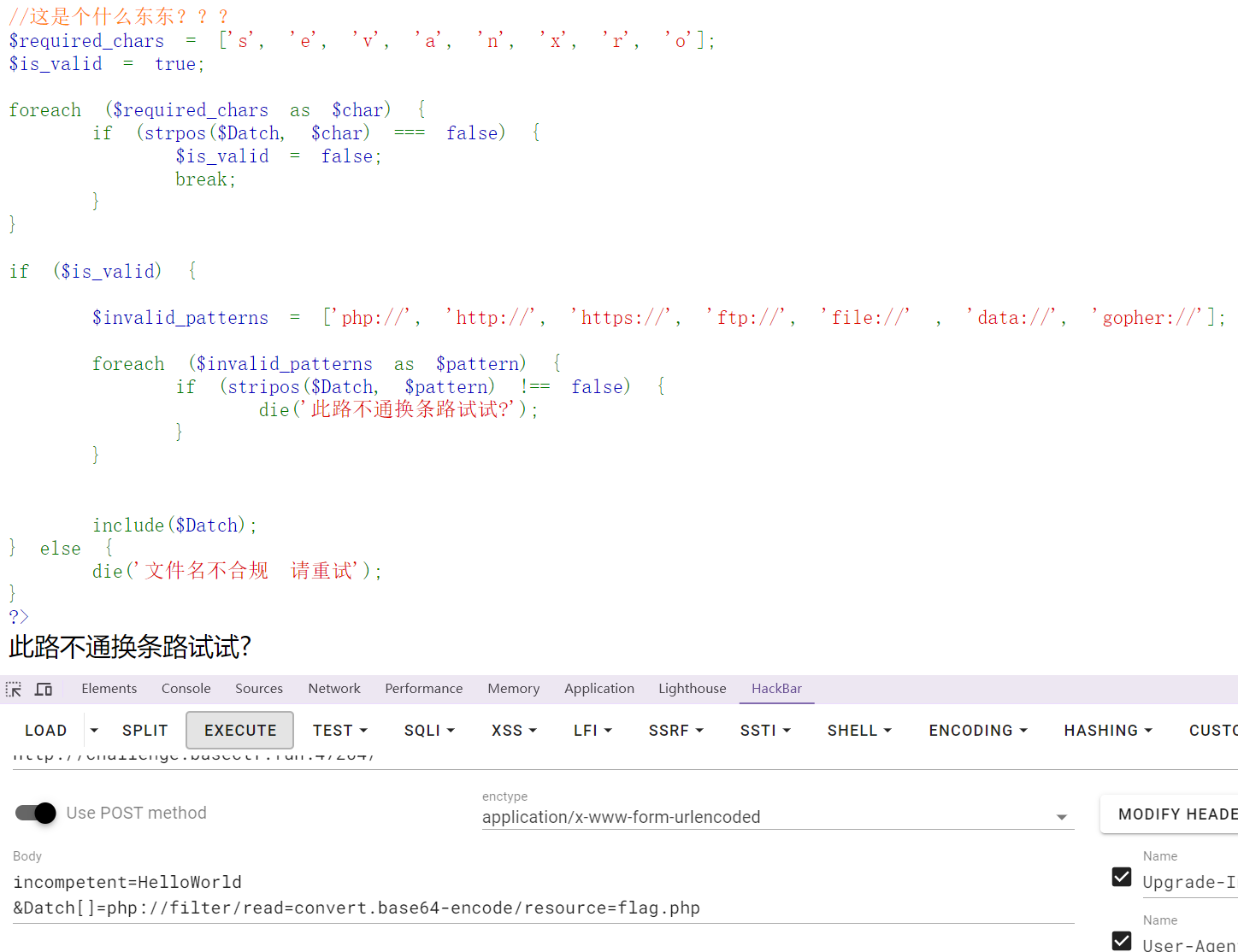Click the output text '此路不通换条路试试?'
The image size is (1238, 952).
point(130,647)
